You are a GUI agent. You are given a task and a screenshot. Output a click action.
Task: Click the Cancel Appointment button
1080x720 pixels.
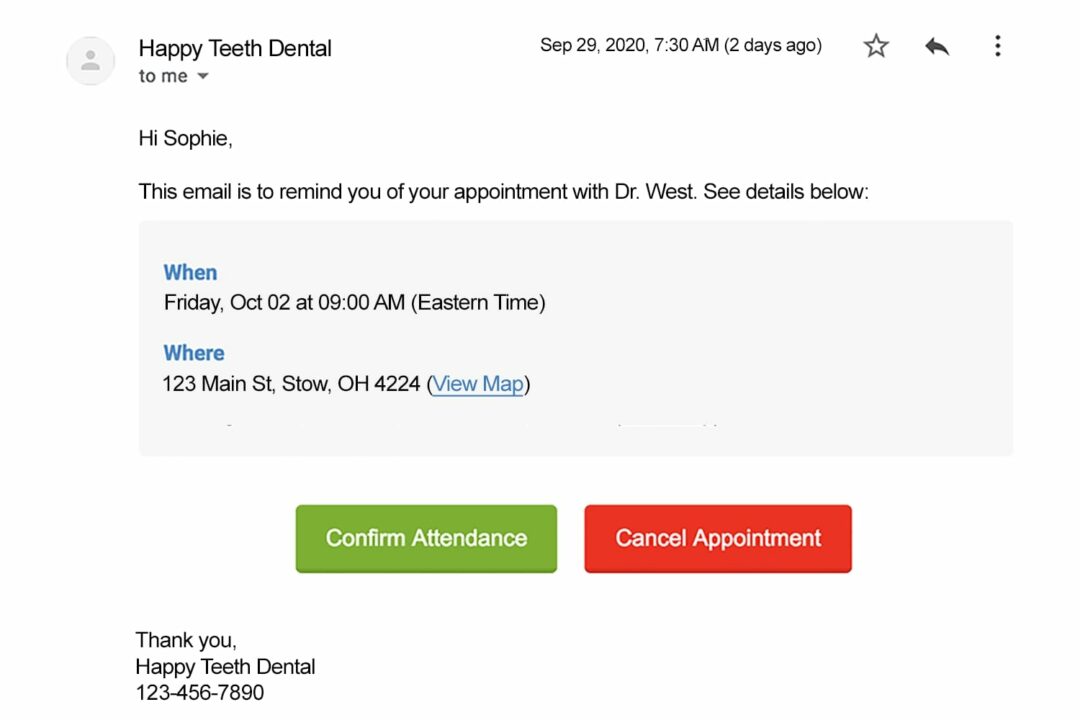717,538
